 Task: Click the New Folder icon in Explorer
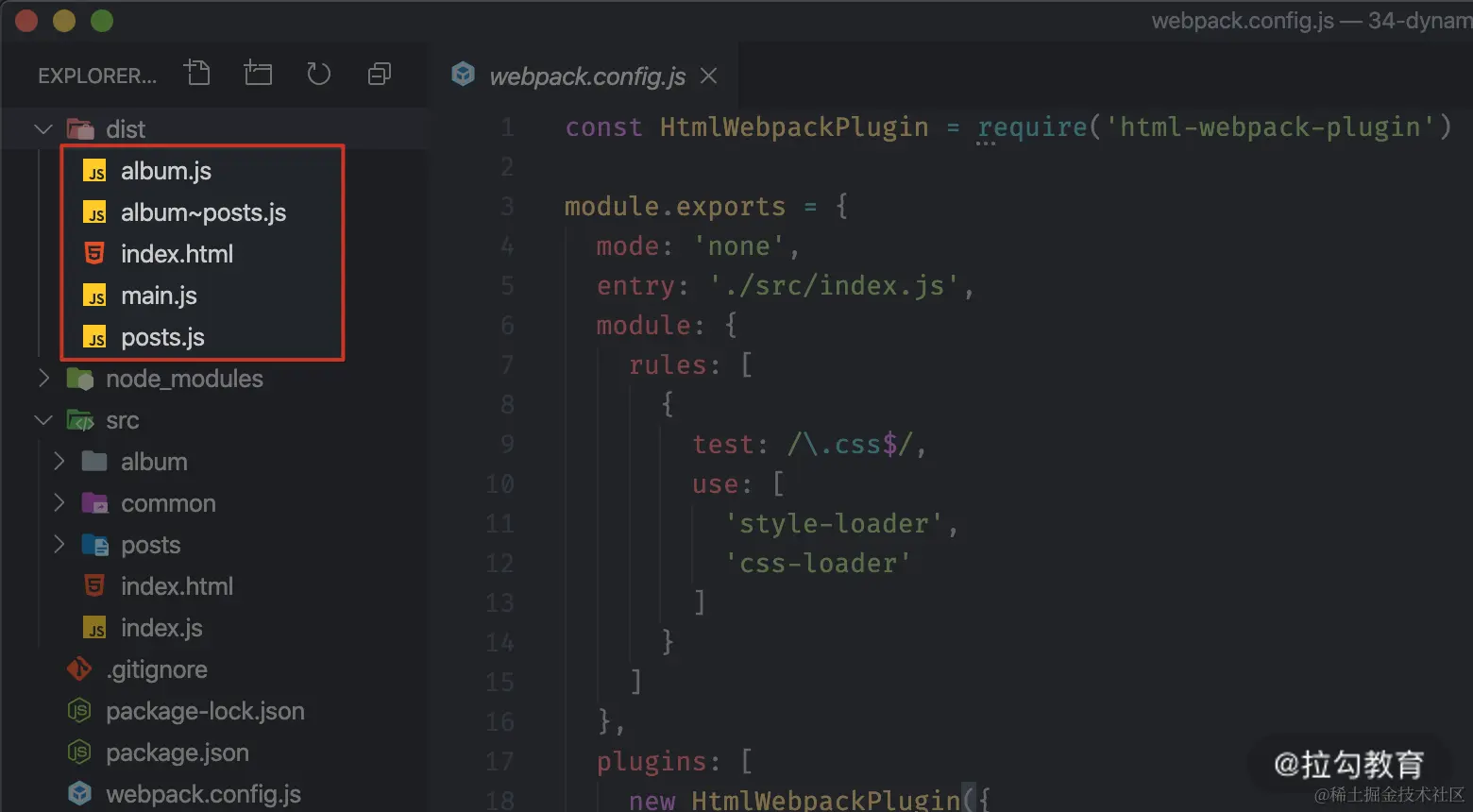tap(258, 73)
